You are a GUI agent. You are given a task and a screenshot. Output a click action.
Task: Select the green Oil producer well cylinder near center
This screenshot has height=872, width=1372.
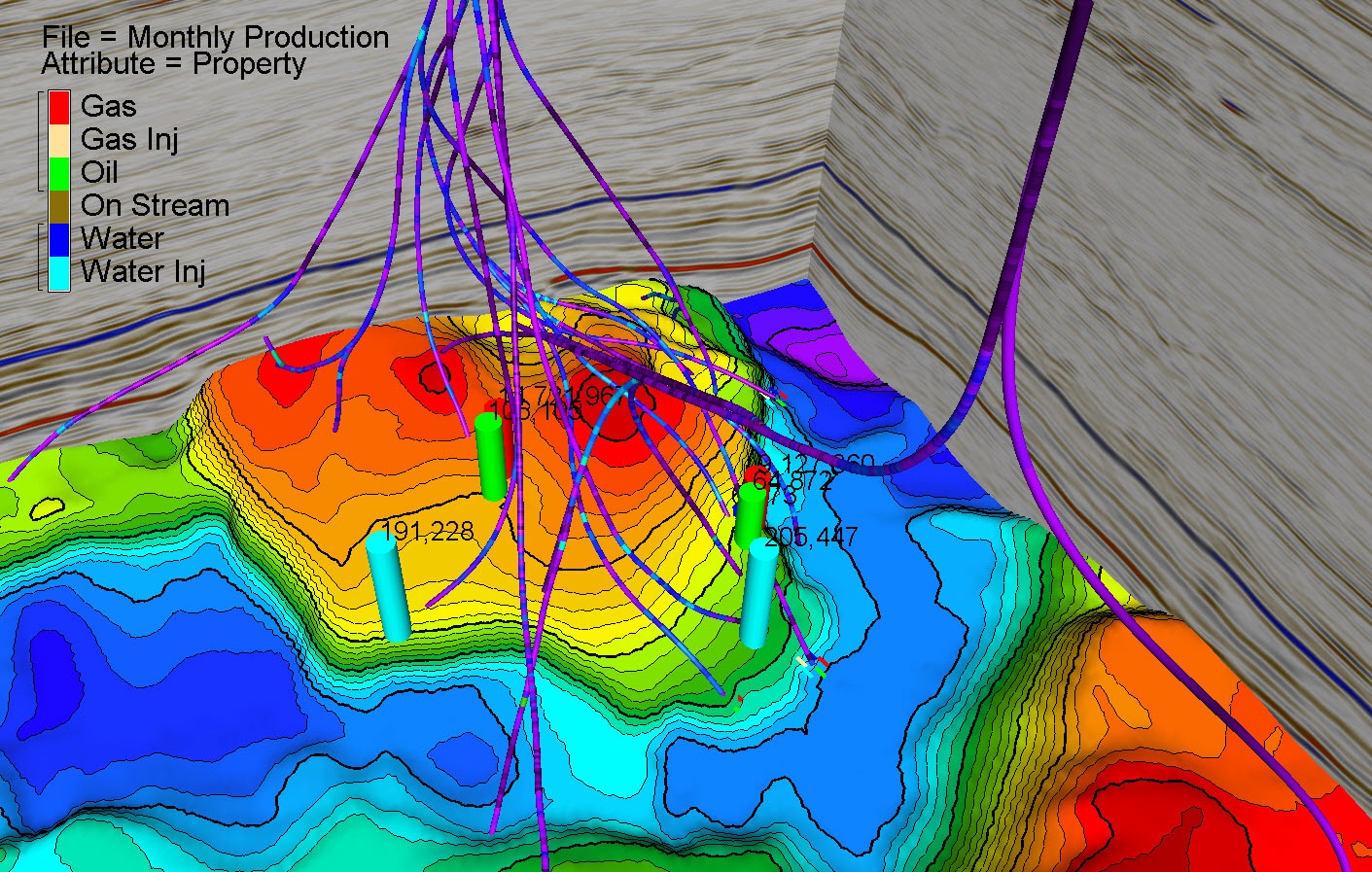pos(491,457)
